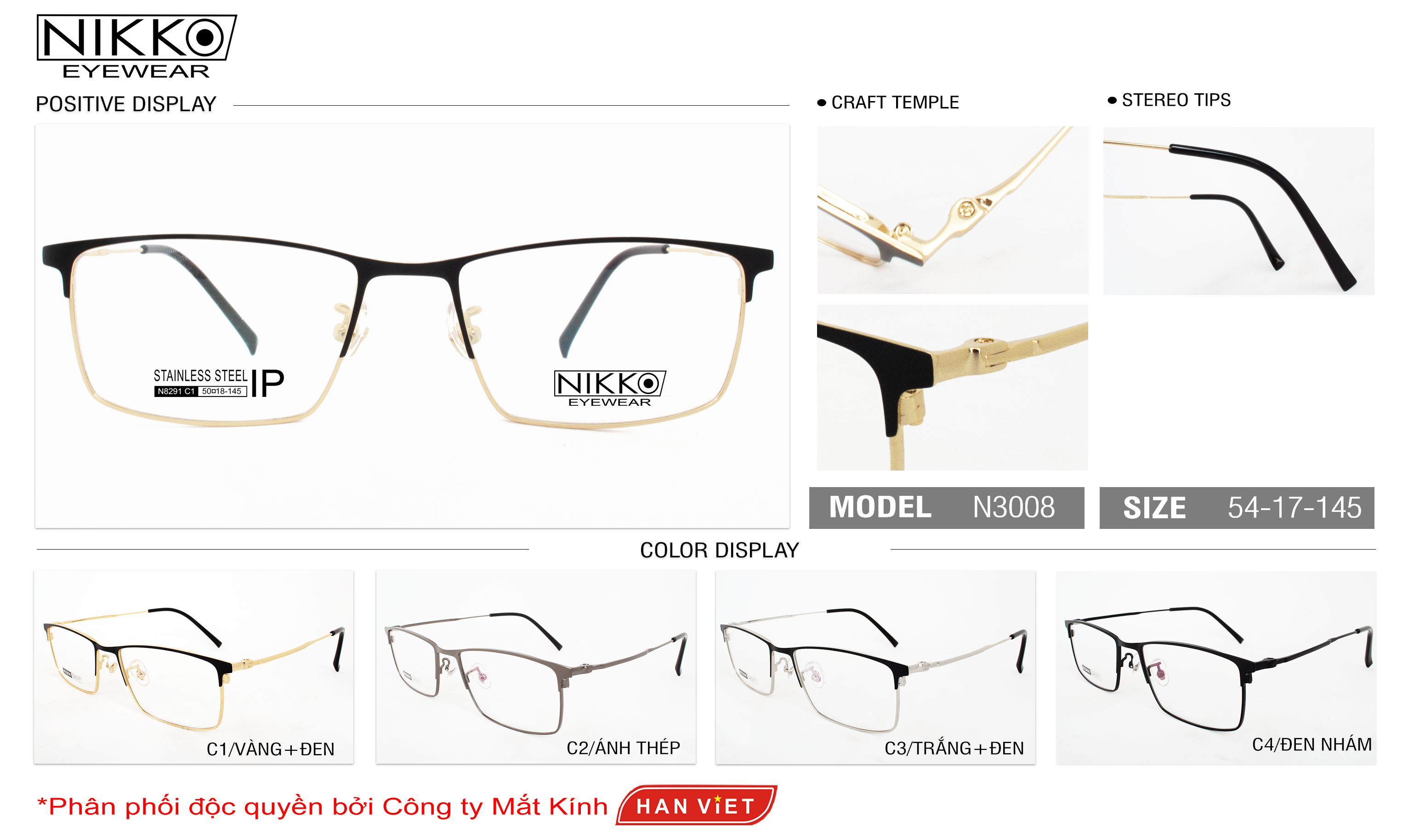
Task: Open the black corner temple joint photo
Action: pyautogui.click(x=952, y=387)
